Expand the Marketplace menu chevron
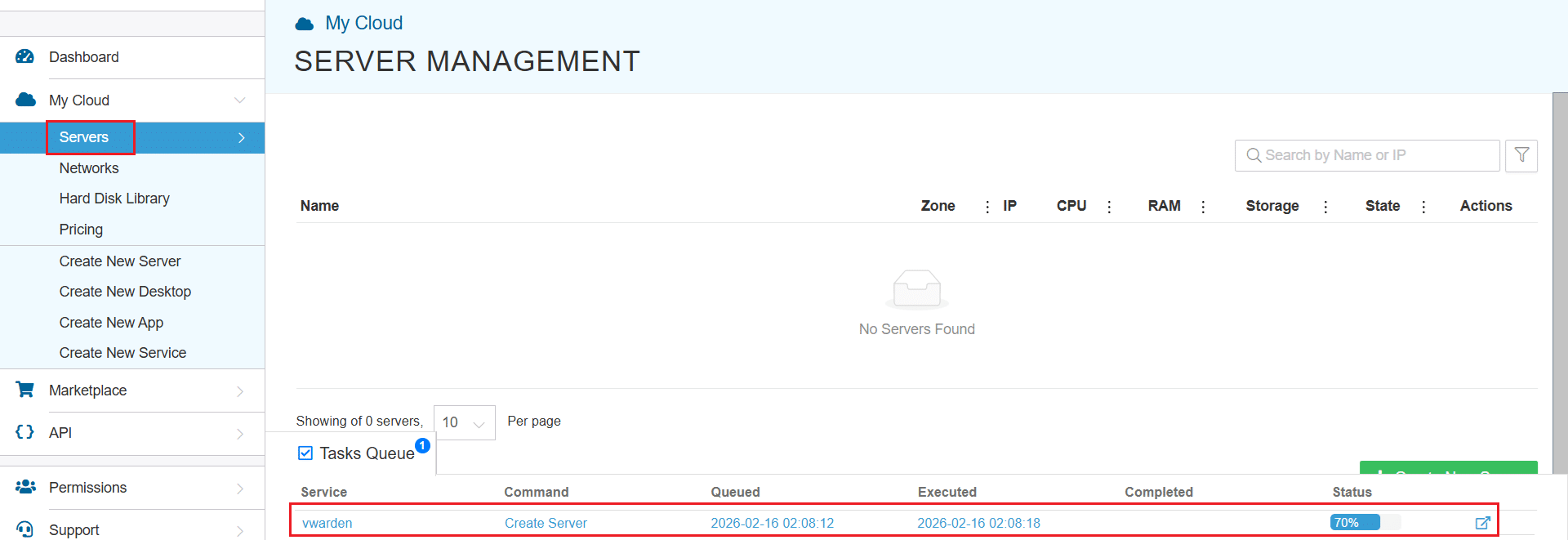 click(239, 390)
